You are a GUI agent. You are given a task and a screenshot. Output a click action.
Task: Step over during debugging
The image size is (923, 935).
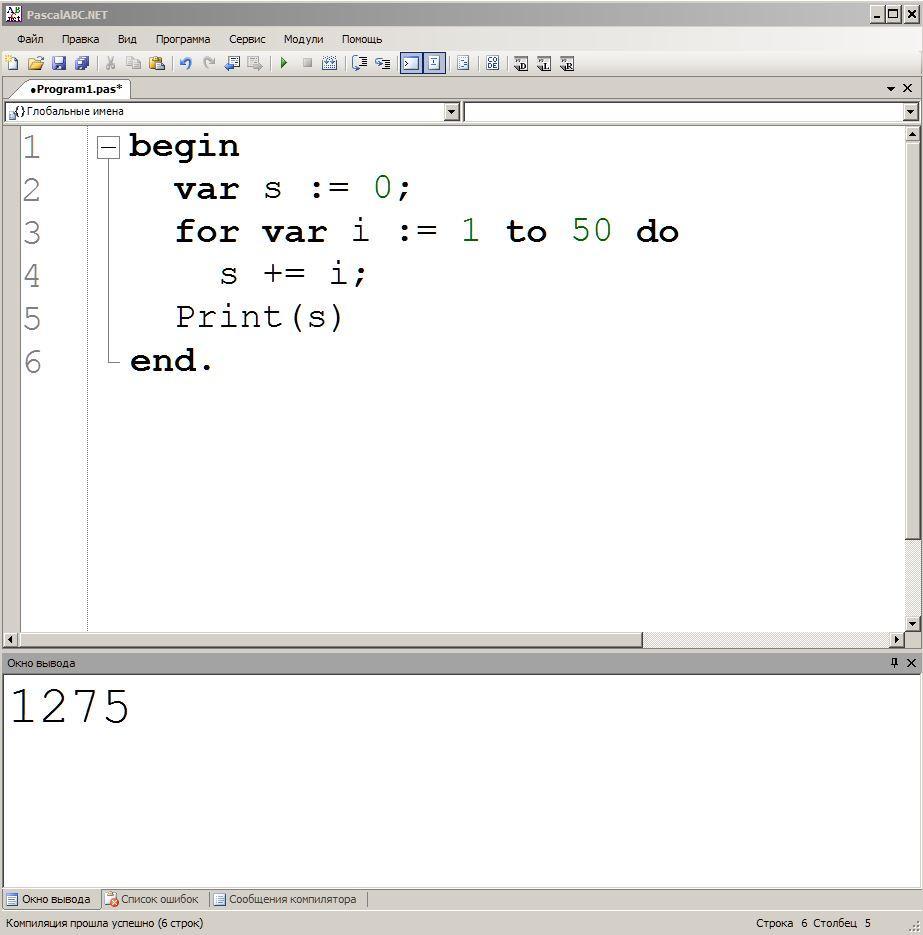click(x=360, y=63)
